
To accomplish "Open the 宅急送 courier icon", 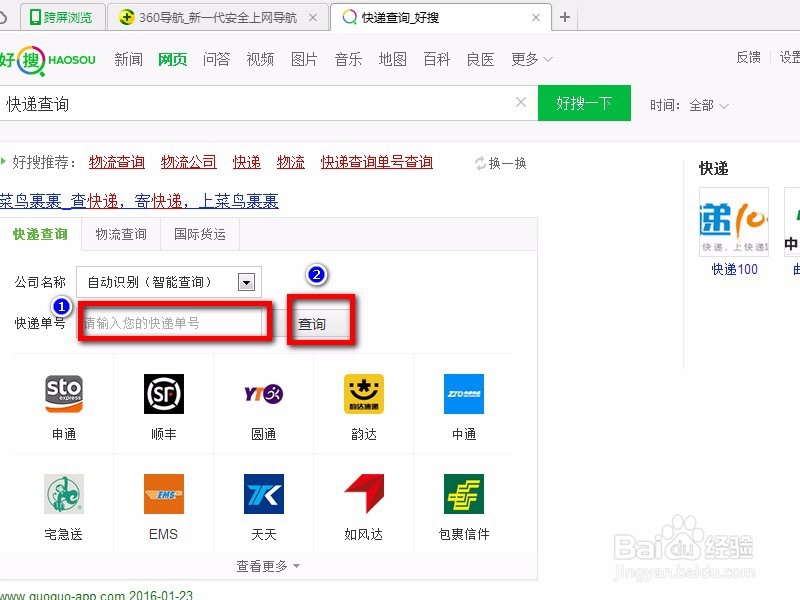I will point(64,494).
